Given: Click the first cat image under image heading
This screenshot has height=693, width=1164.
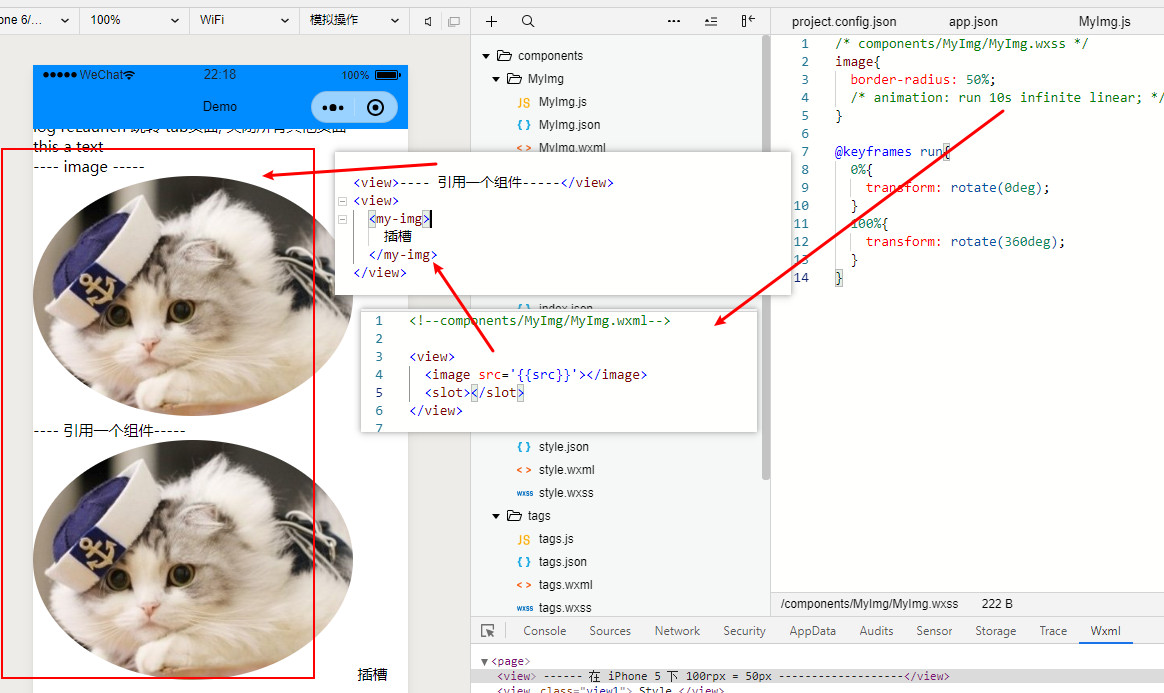Looking at the screenshot, I should tap(192, 295).
